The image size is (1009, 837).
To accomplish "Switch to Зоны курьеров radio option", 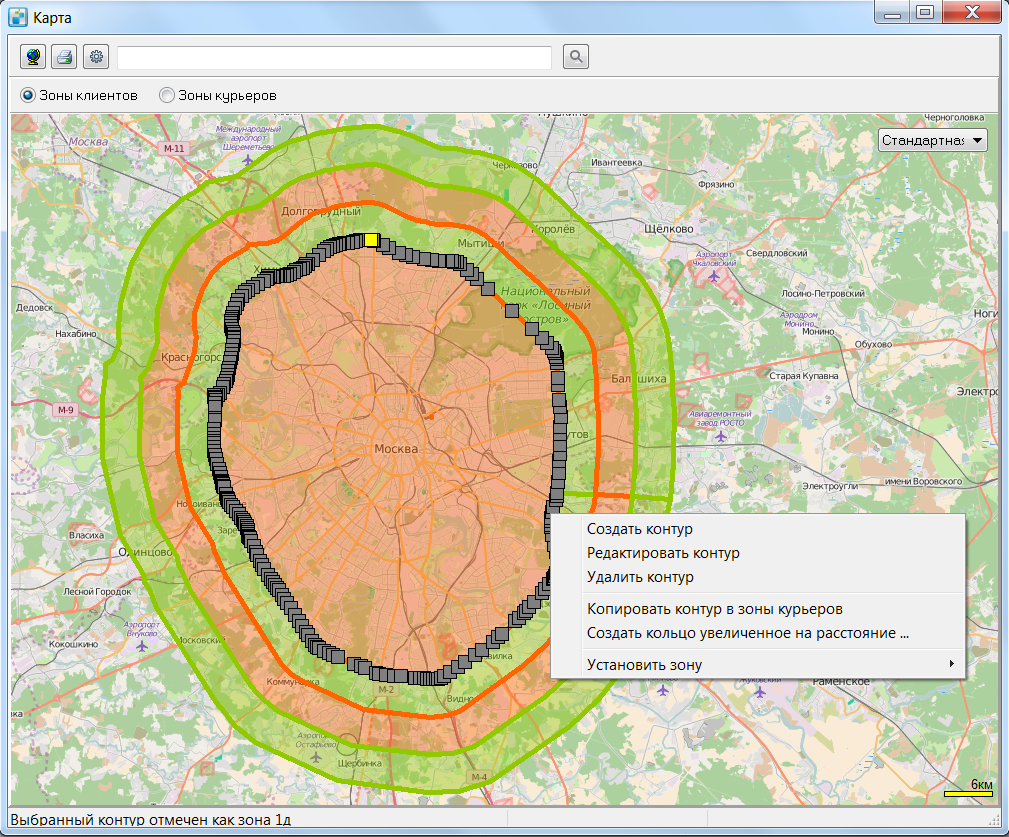I will (x=167, y=95).
